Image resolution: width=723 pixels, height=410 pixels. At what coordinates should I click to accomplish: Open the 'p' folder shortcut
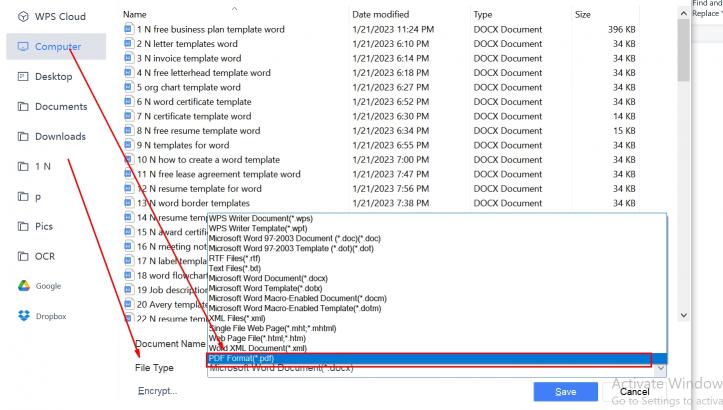(x=29, y=197)
